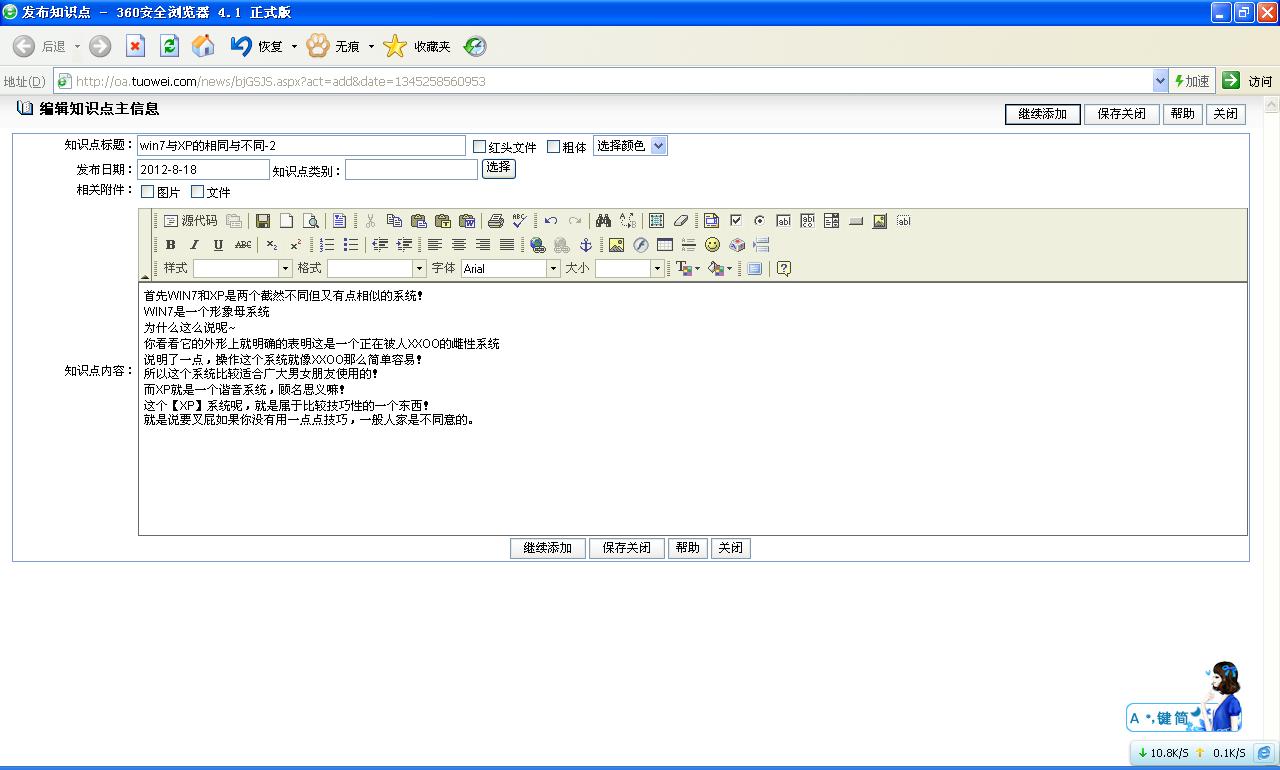Enable the 红头文件 checkbox
The height and width of the screenshot is (770, 1280).
coord(480,147)
